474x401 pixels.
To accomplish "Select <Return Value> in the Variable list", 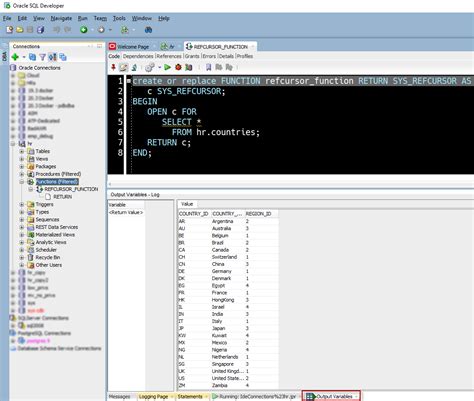I will 126,212.
